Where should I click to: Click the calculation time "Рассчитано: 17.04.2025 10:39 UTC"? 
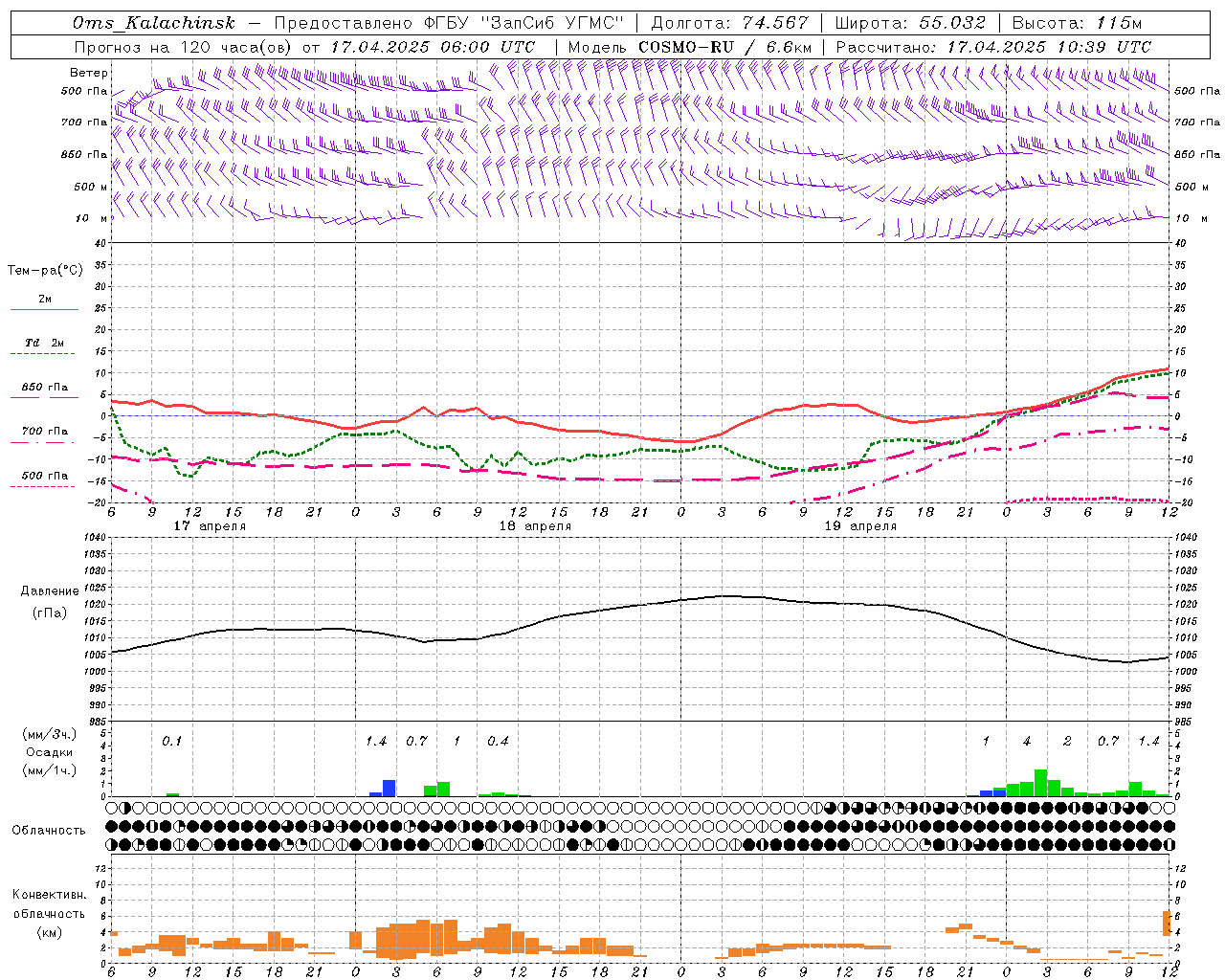[993, 47]
